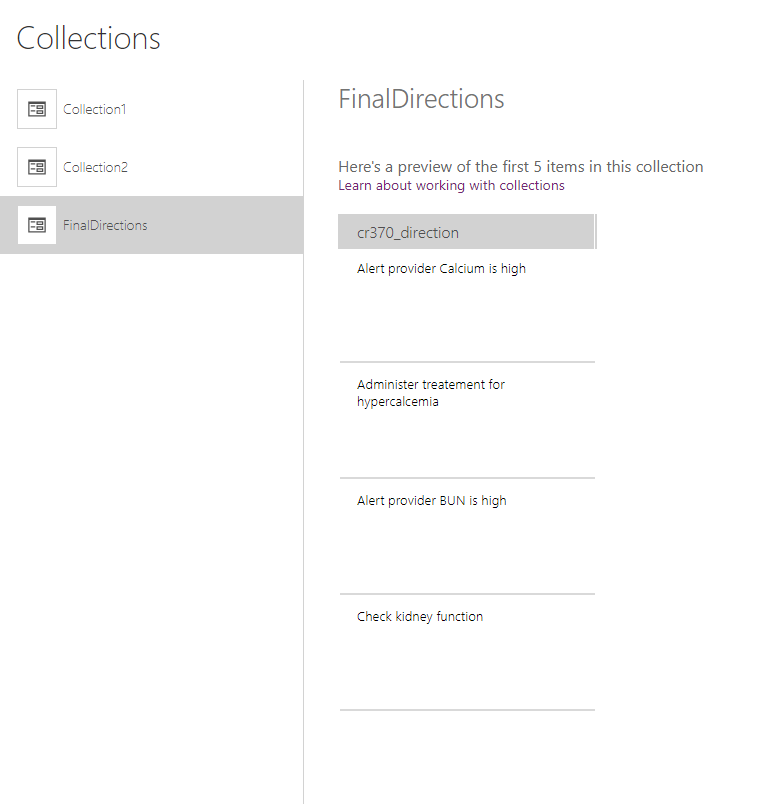
Task: Click the FinalDirections table icon in sidebar
Action: [37, 225]
